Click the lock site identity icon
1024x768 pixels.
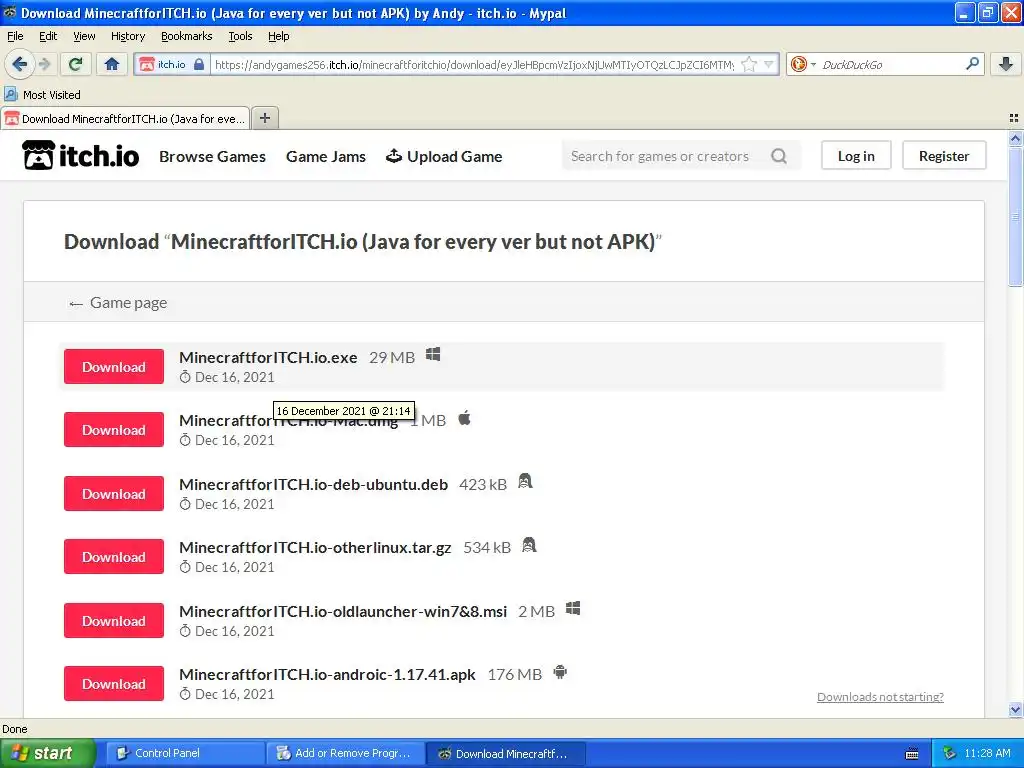point(199,64)
